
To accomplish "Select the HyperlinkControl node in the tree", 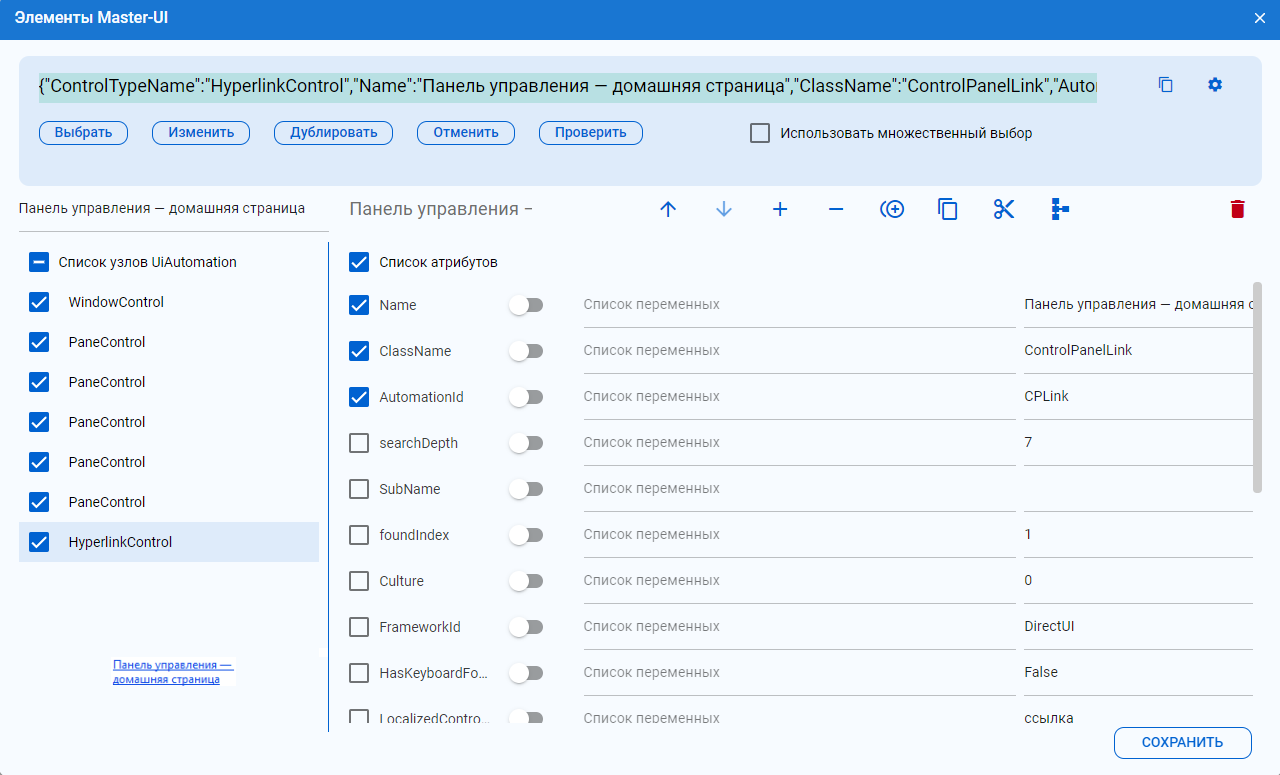I will coord(120,542).
